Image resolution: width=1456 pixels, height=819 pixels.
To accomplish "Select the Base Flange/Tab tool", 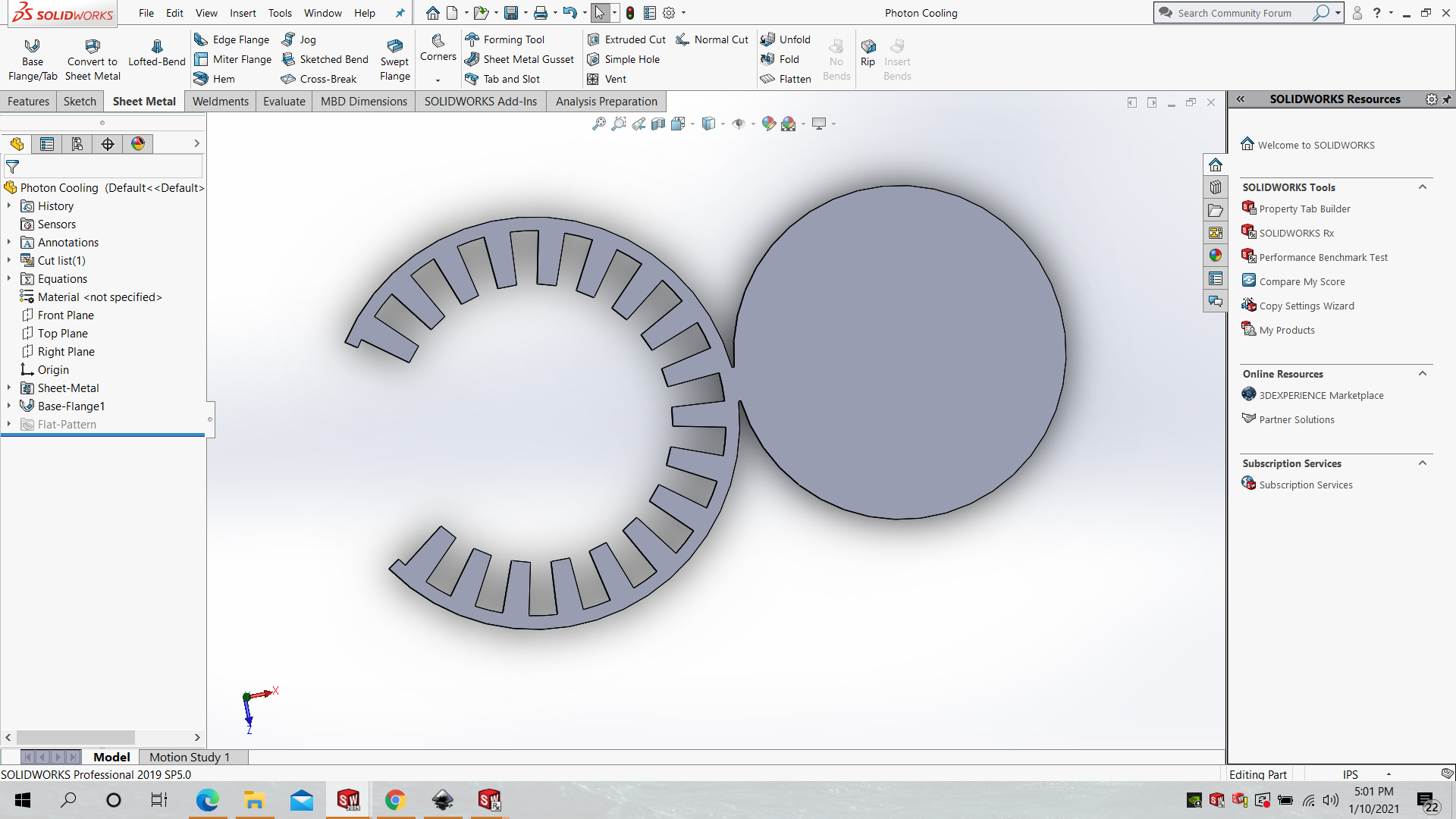I will coord(33,59).
